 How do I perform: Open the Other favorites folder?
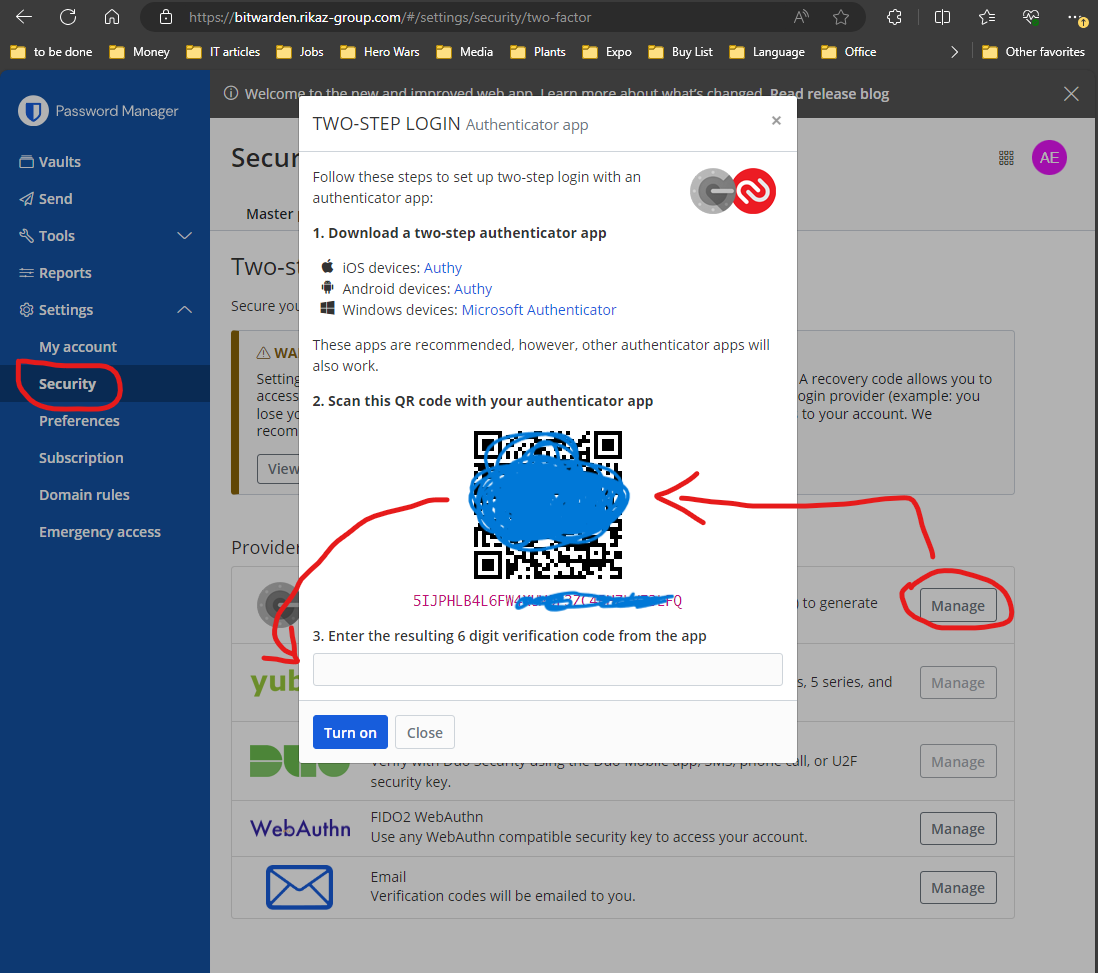[1034, 52]
